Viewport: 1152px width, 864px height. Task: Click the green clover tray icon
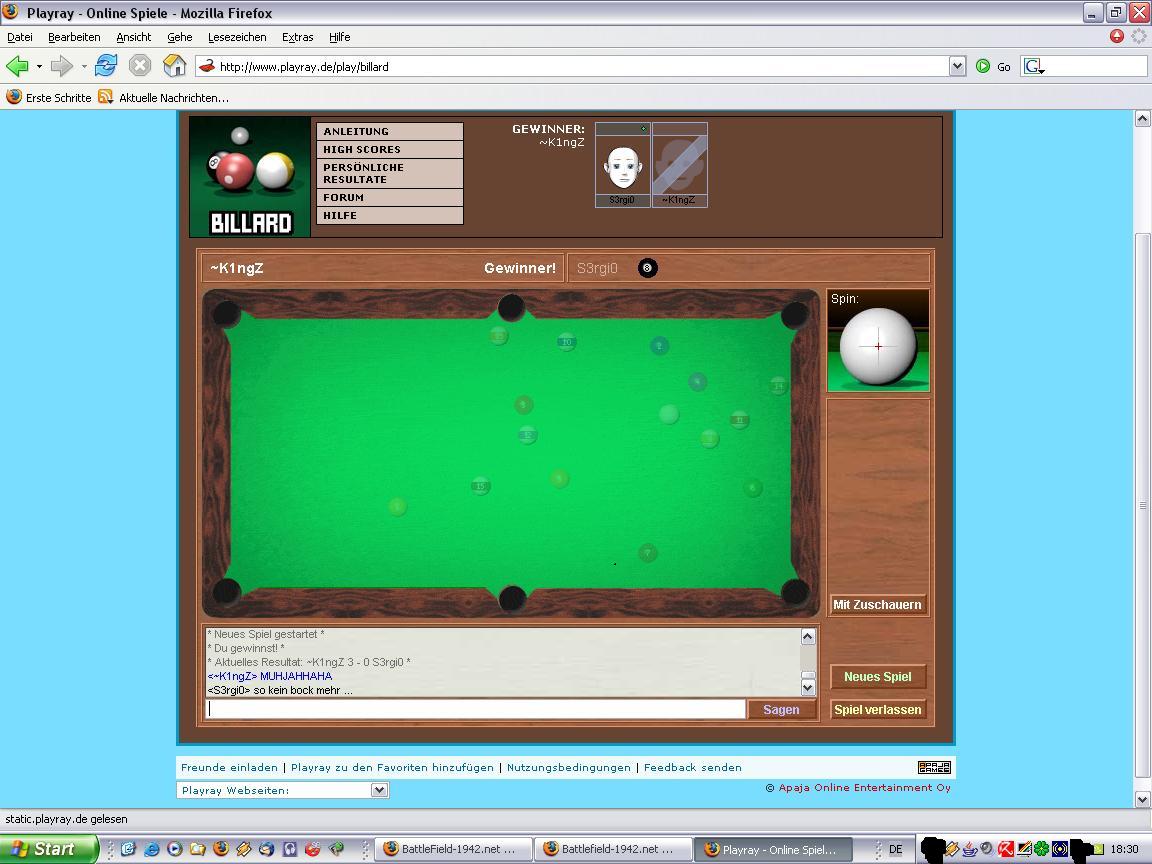(x=1041, y=849)
